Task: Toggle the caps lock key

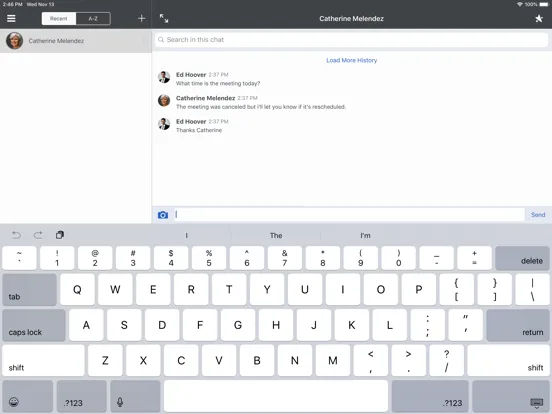Action: [34, 325]
